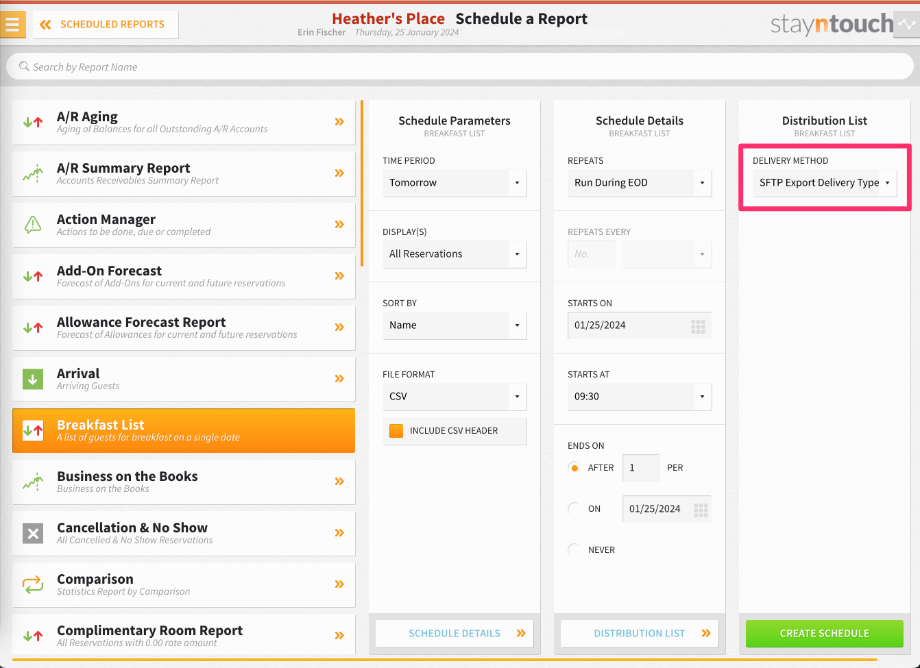The height and width of the screenshot is (668, 920).
Task: Select the Arrival report title
Action: point(78,374)
